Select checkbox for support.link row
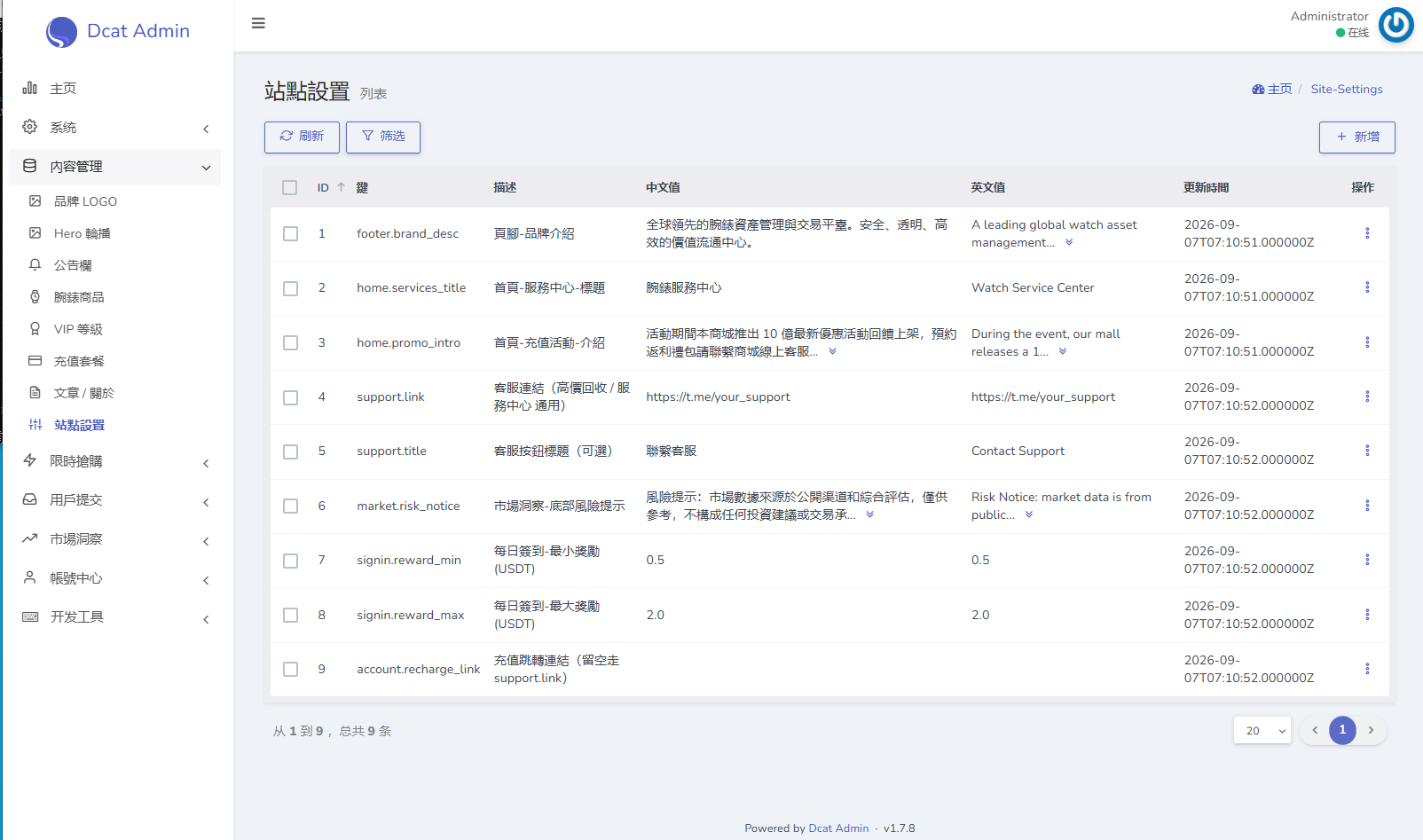 [x=290, y=397]
